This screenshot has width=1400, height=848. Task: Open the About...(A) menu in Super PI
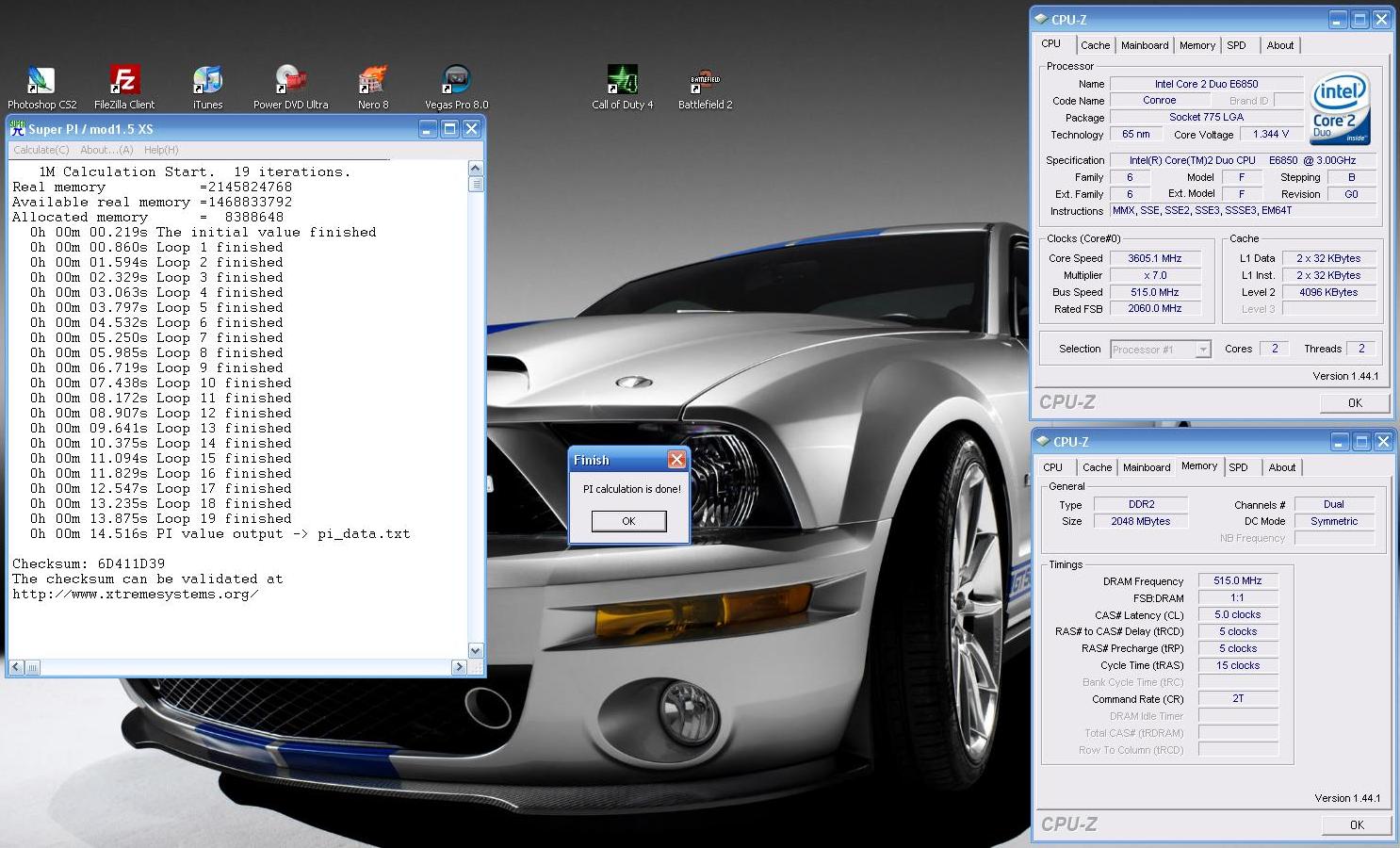pyautogui.click(x=106, y=150)
